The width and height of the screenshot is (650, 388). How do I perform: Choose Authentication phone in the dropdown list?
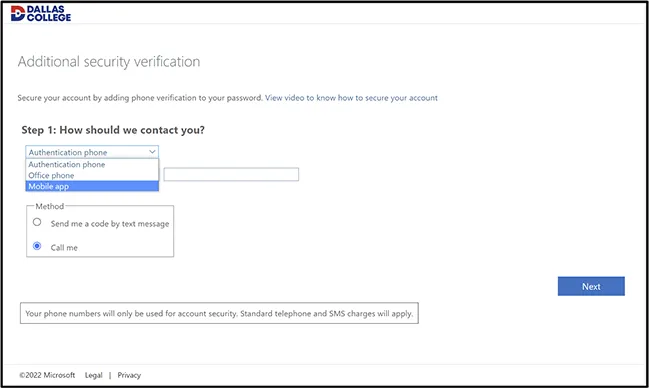[92, 165]
